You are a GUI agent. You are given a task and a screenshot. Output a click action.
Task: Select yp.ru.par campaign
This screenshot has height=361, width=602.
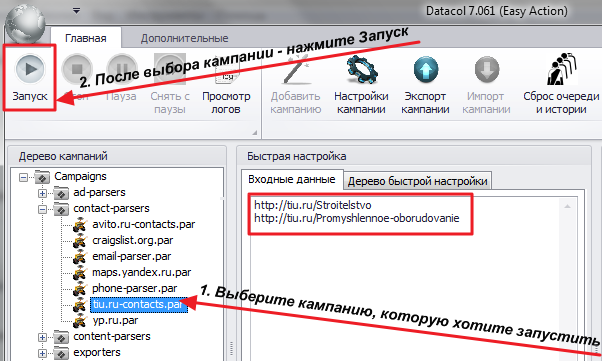coord(115,320)
